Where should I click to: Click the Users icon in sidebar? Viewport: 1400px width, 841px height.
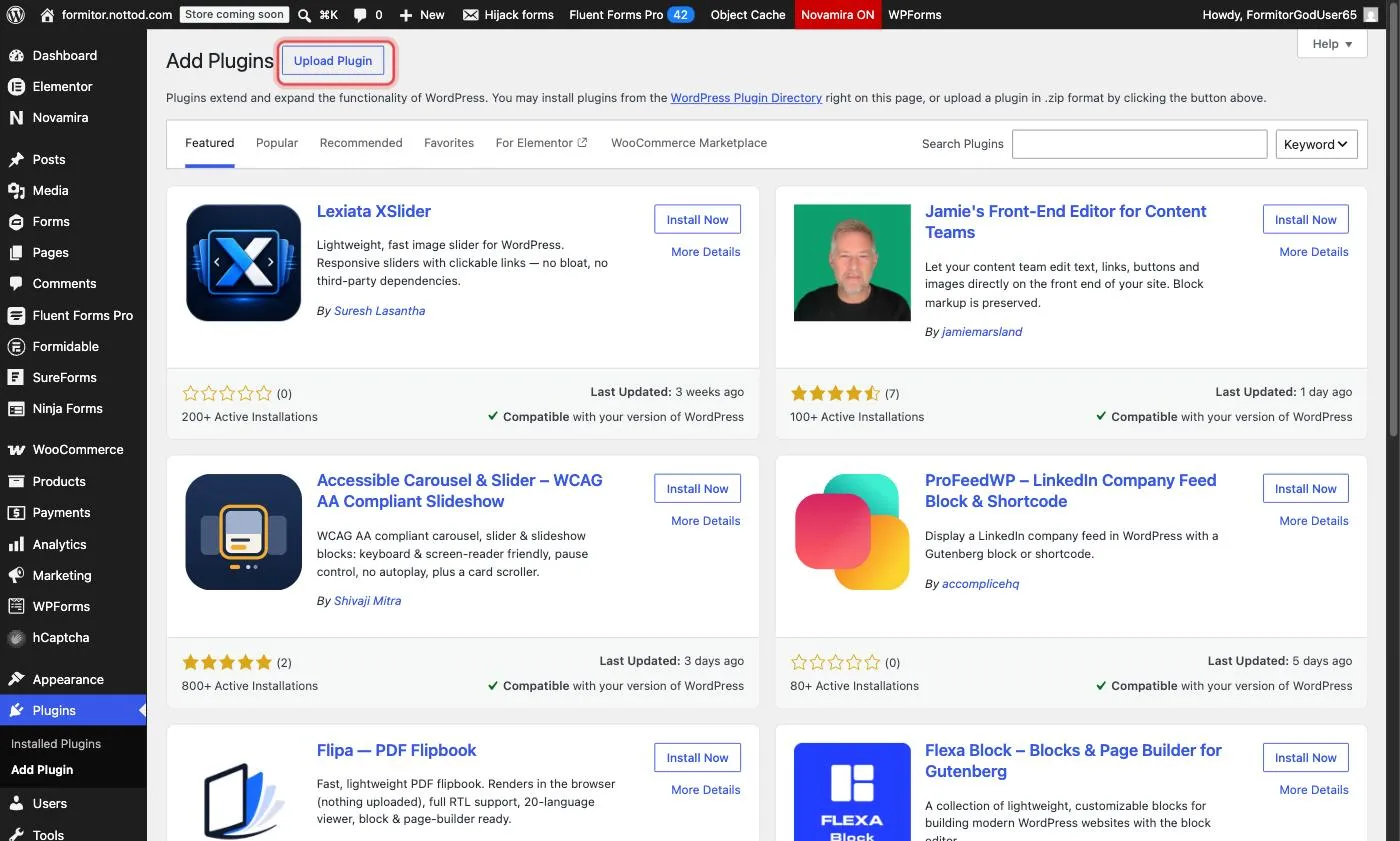[16, 803]
